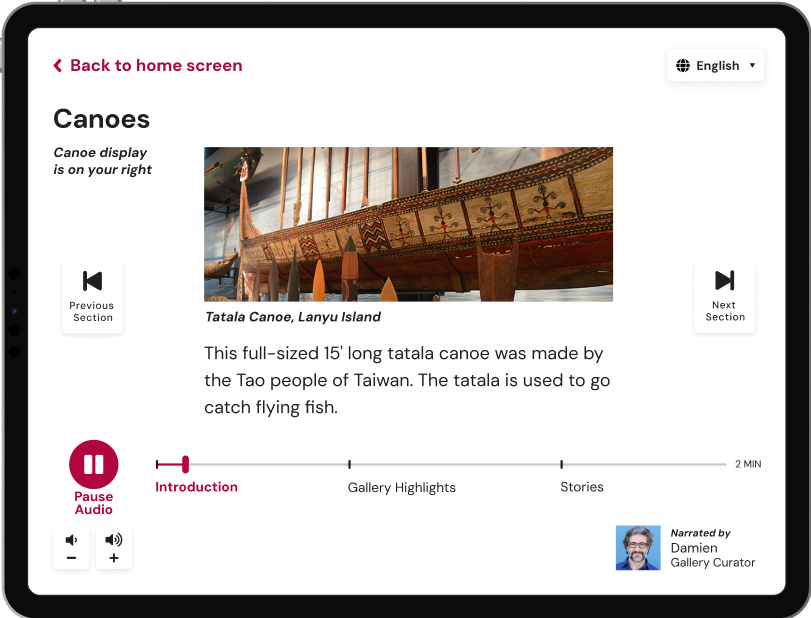Expand the language selection menu

pos(716,65)
